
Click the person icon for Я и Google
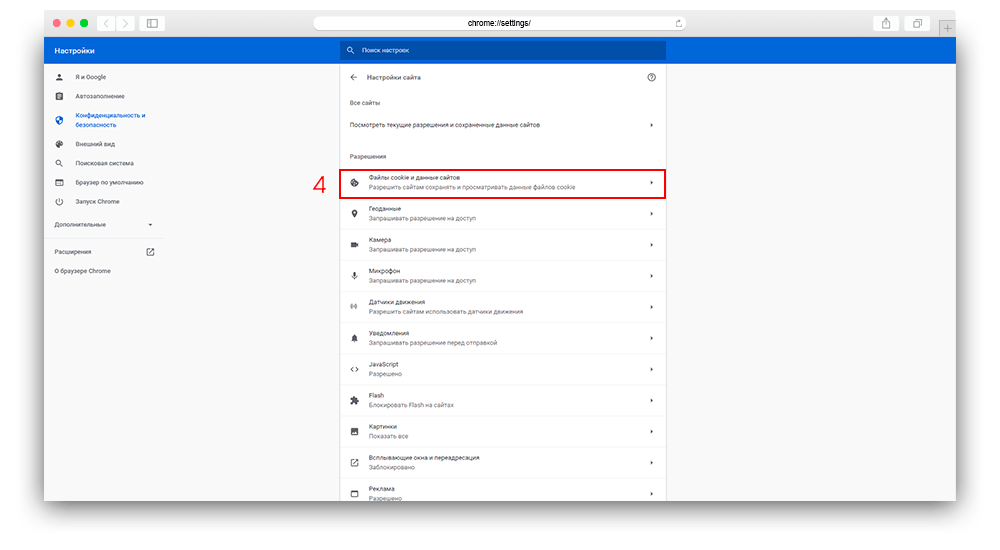click(59, 77)
